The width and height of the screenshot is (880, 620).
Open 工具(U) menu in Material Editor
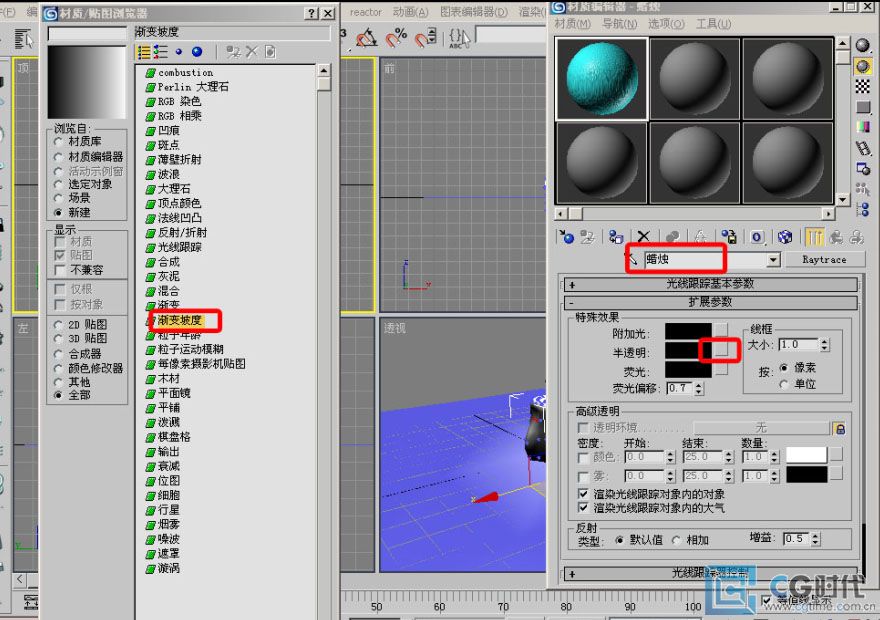713,24
